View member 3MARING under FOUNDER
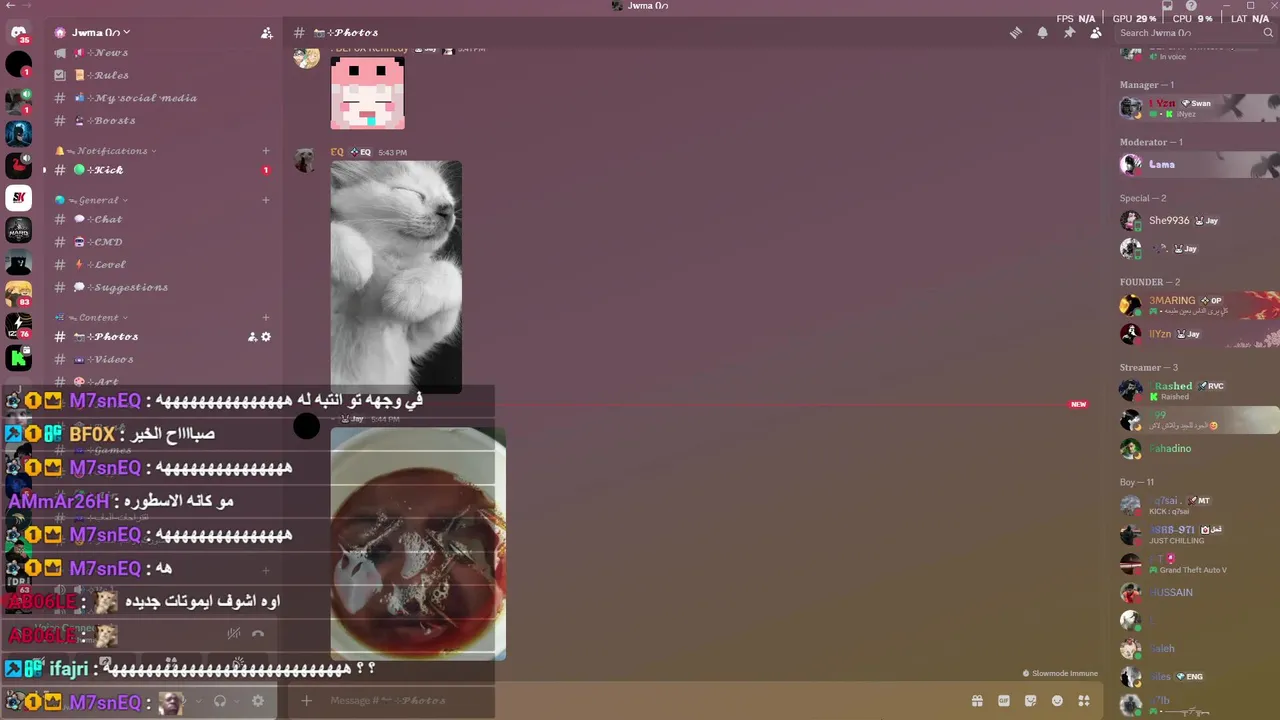 click(1198, 305)
